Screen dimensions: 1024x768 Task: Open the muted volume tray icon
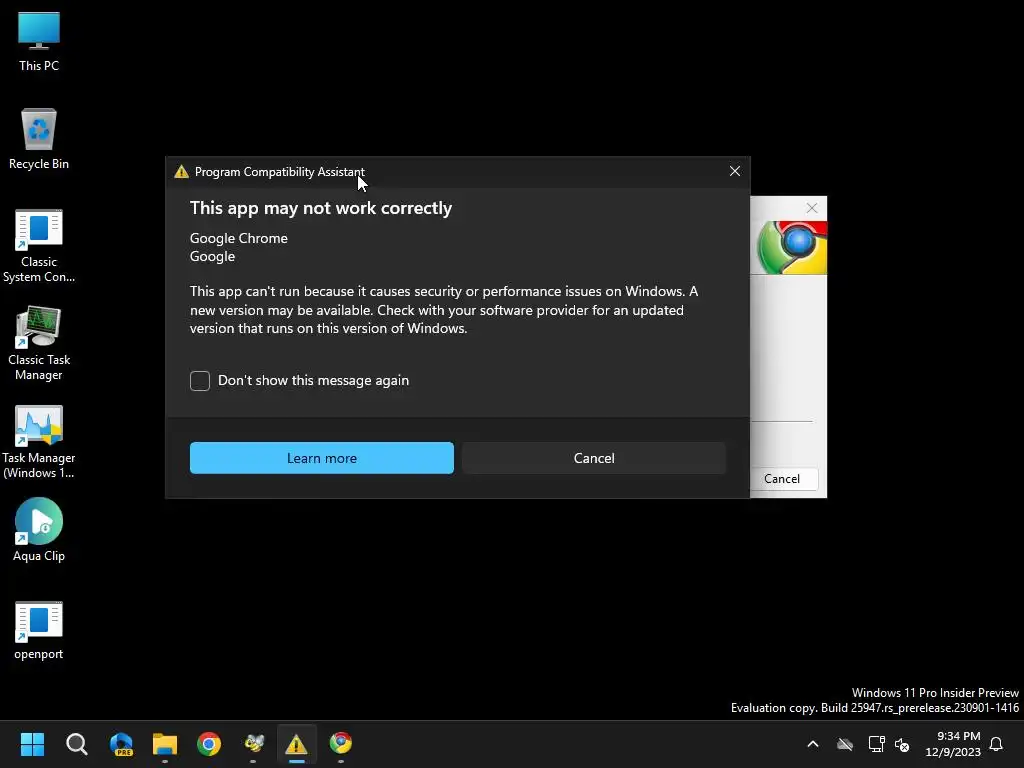tap(903, 744)
